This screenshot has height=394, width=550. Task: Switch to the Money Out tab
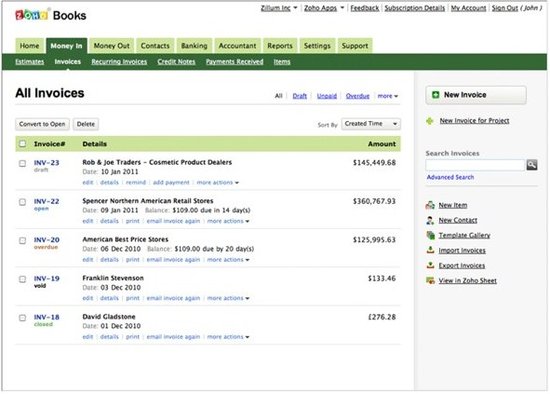coord(112,46)
